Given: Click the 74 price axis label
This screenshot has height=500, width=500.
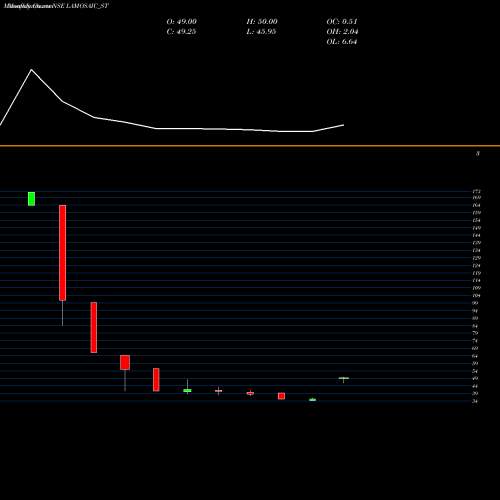Looking at the screenshot, I should coord(475,341).
